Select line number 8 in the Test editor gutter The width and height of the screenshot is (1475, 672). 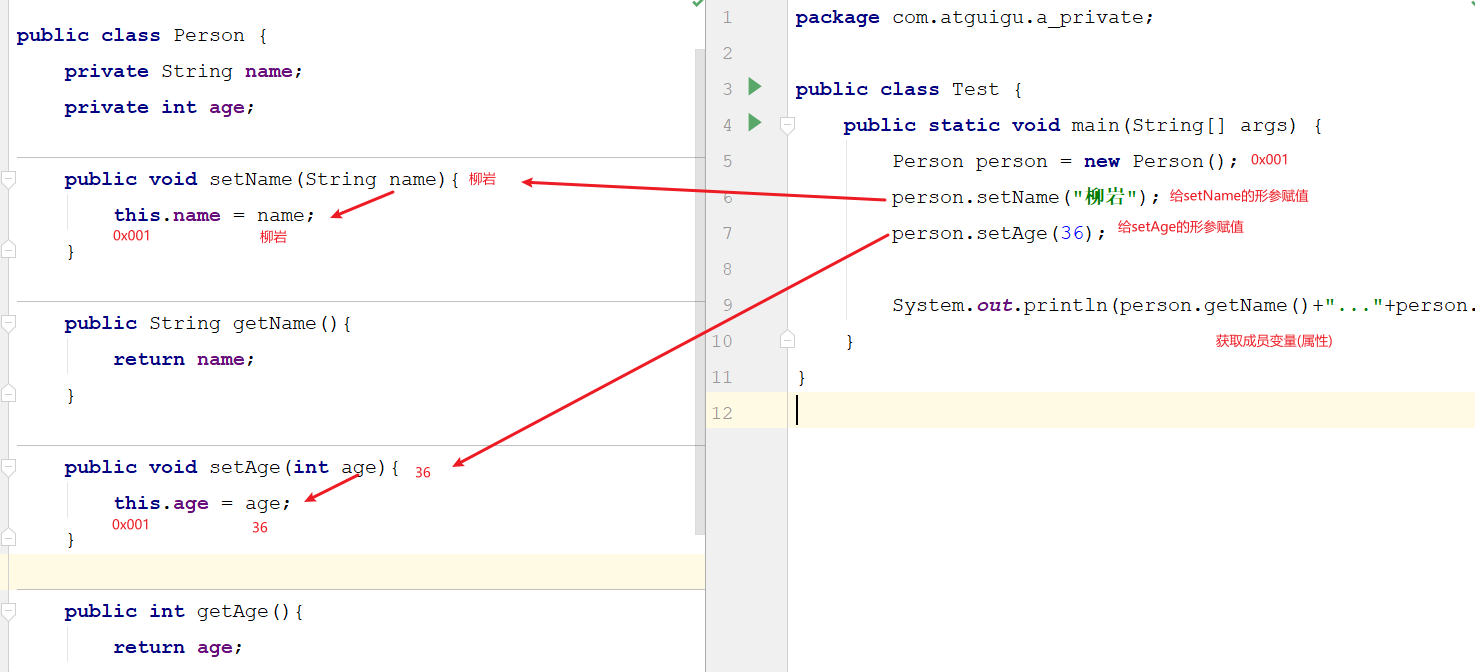726,269
